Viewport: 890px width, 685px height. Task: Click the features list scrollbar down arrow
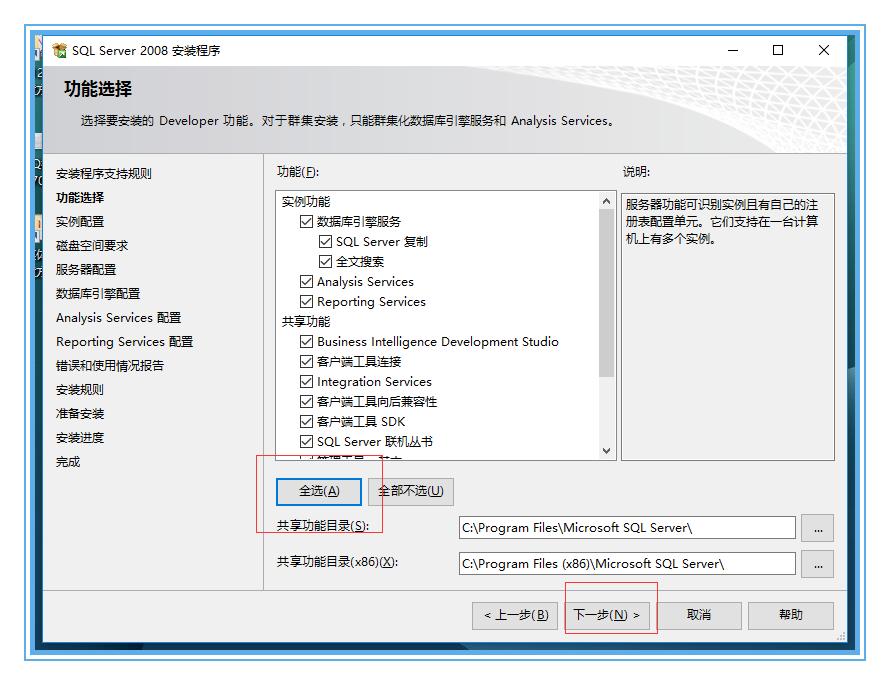click(x=606, y=448)
